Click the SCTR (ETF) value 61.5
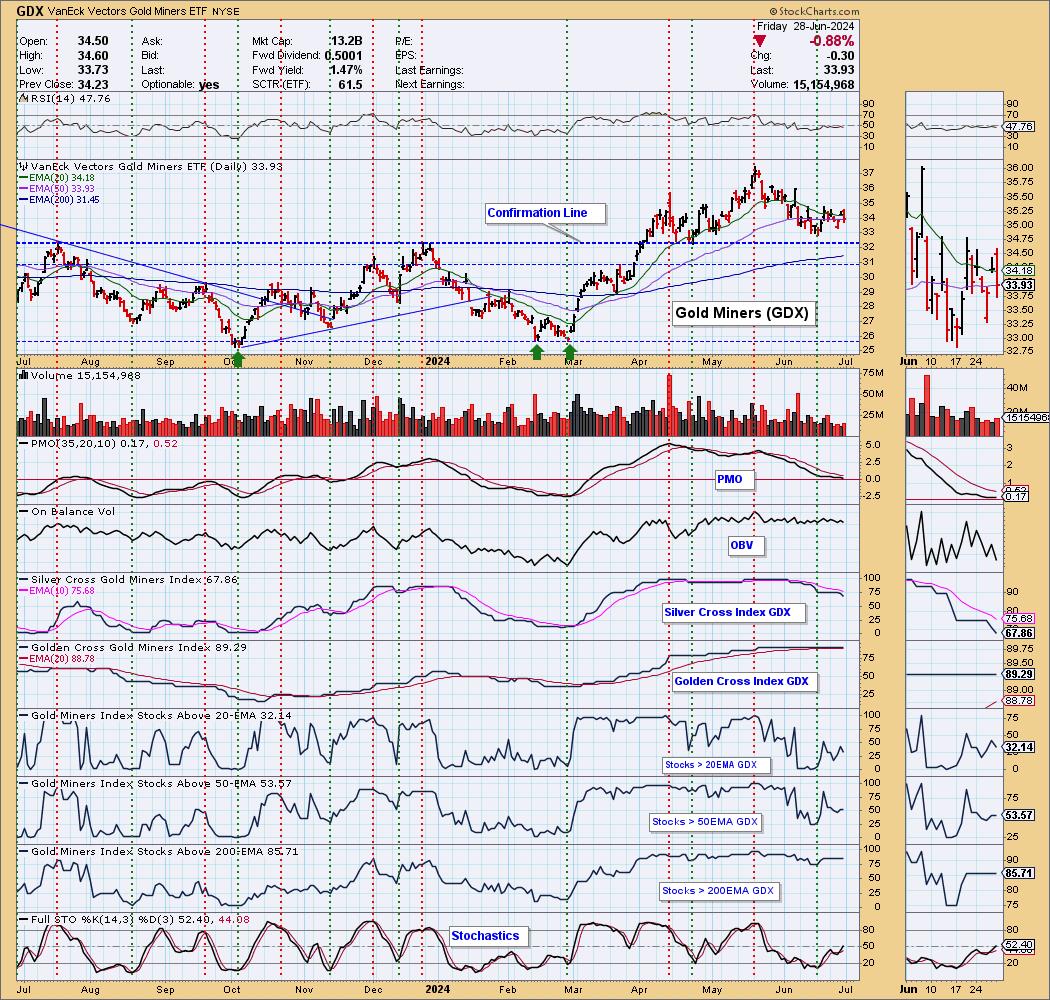The height and width of the screenshot is (1000, 1050). 350,84
